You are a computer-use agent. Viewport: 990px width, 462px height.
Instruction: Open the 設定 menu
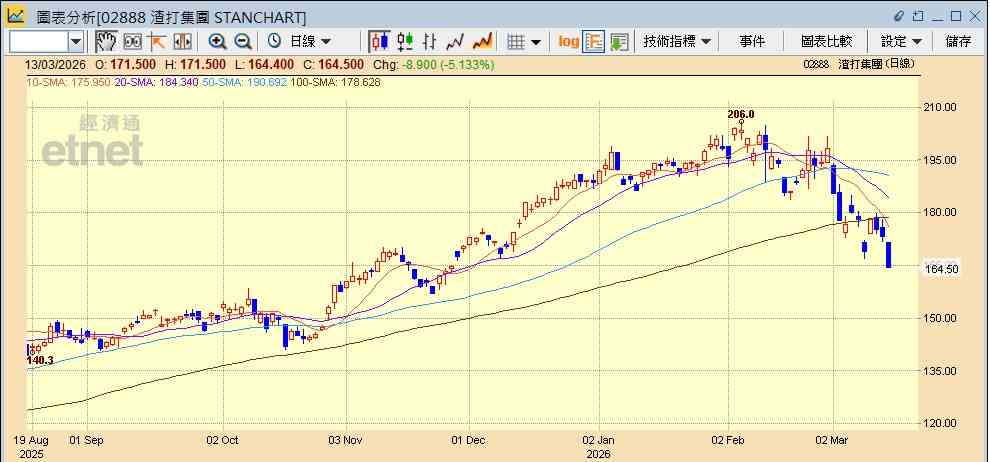tap(902, 42)
